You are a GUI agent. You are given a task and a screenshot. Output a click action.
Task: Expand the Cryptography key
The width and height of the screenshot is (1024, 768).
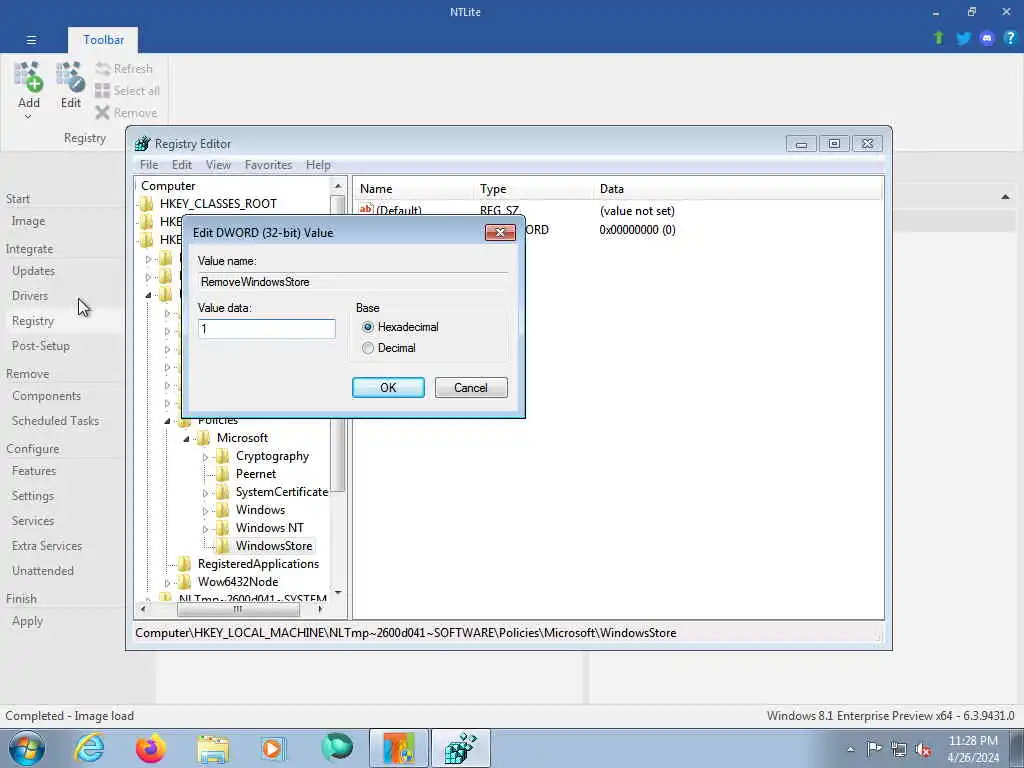click(x=205, y=457)
